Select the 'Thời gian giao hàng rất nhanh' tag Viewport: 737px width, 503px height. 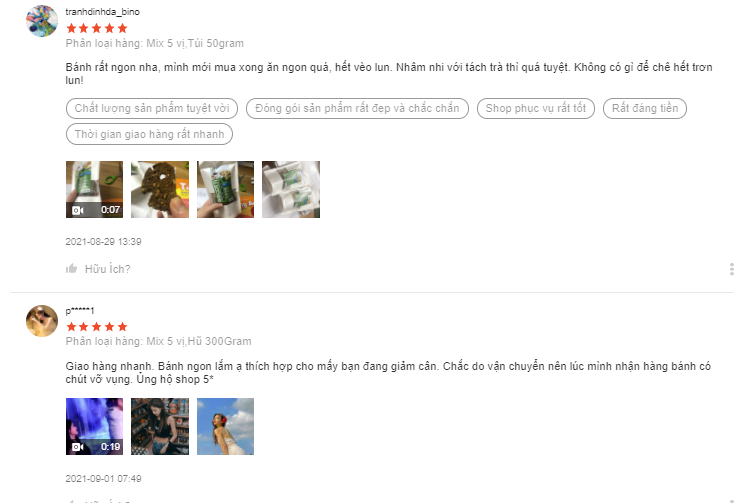149,134
